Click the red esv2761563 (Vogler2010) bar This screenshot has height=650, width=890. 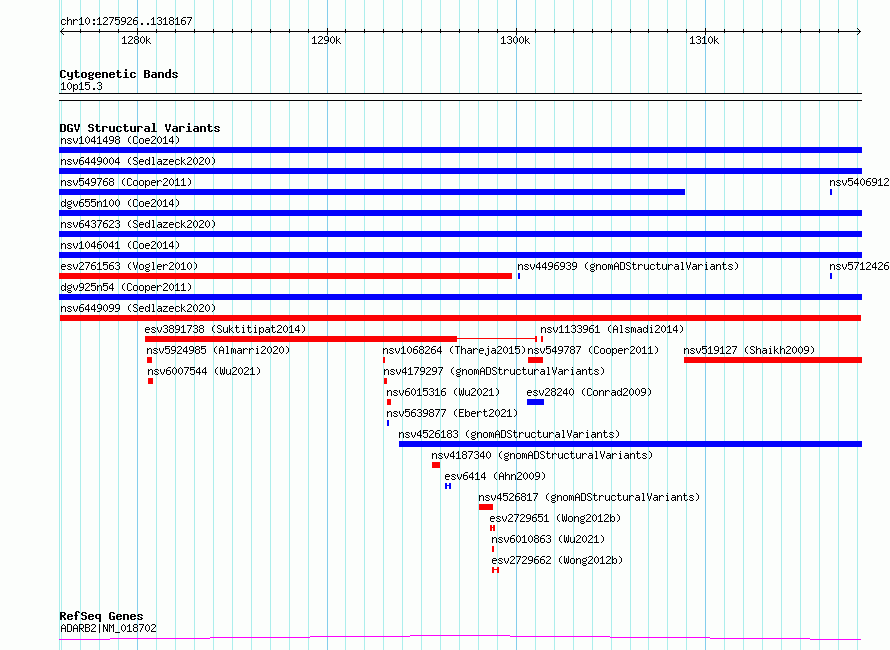(x=286, y=276)
